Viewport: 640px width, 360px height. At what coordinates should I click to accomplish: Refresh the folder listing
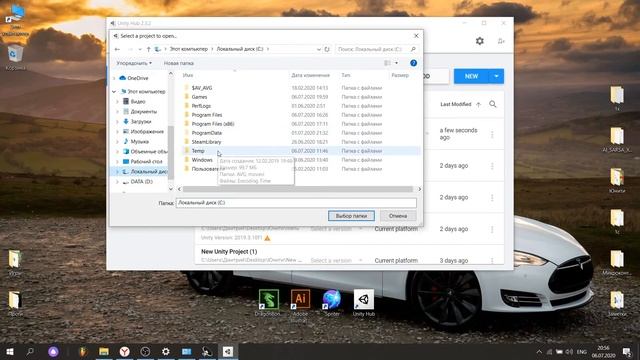(327, 49)
